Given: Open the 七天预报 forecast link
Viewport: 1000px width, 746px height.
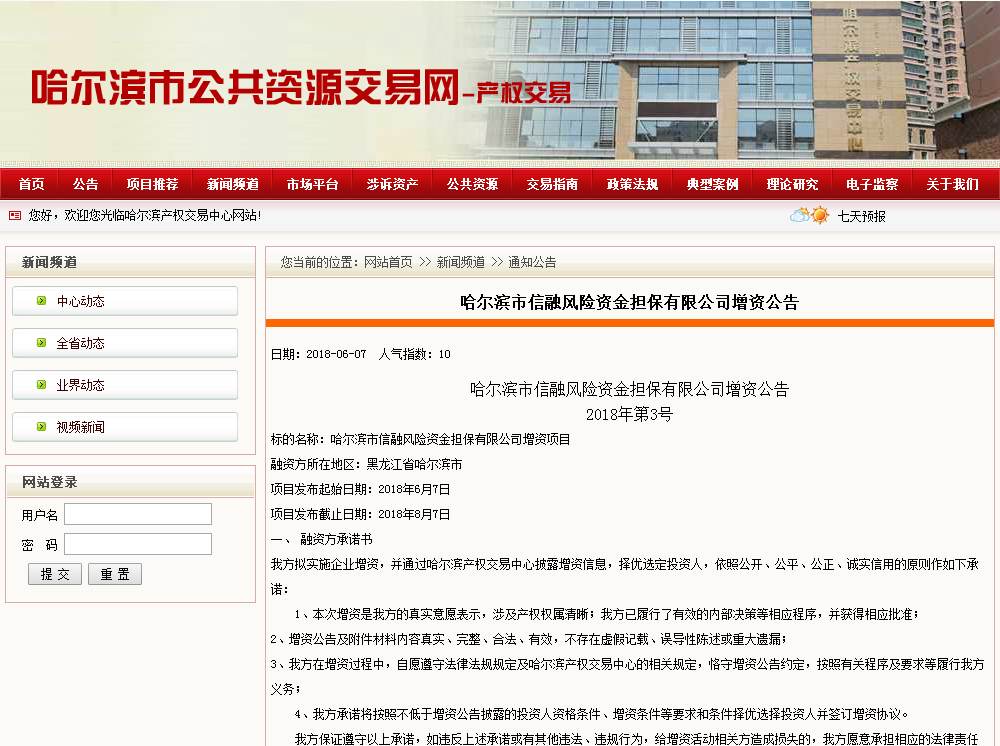Looking at the screenshot, I should click(862, 217).
